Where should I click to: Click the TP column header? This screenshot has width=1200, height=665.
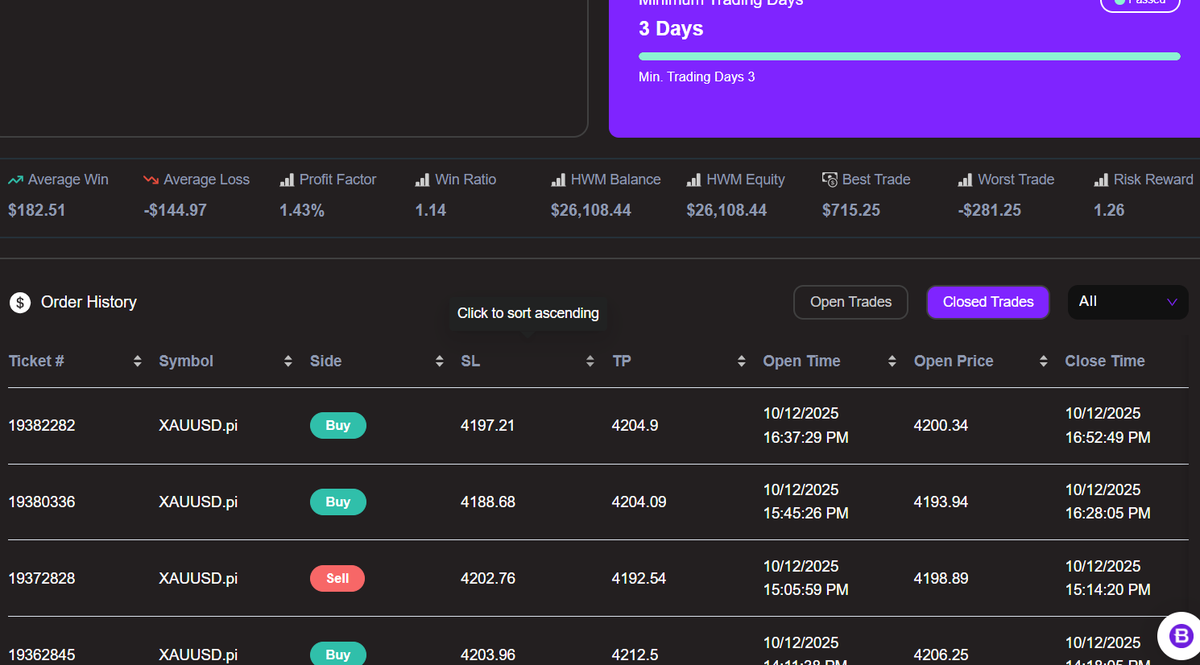[622, 361]
